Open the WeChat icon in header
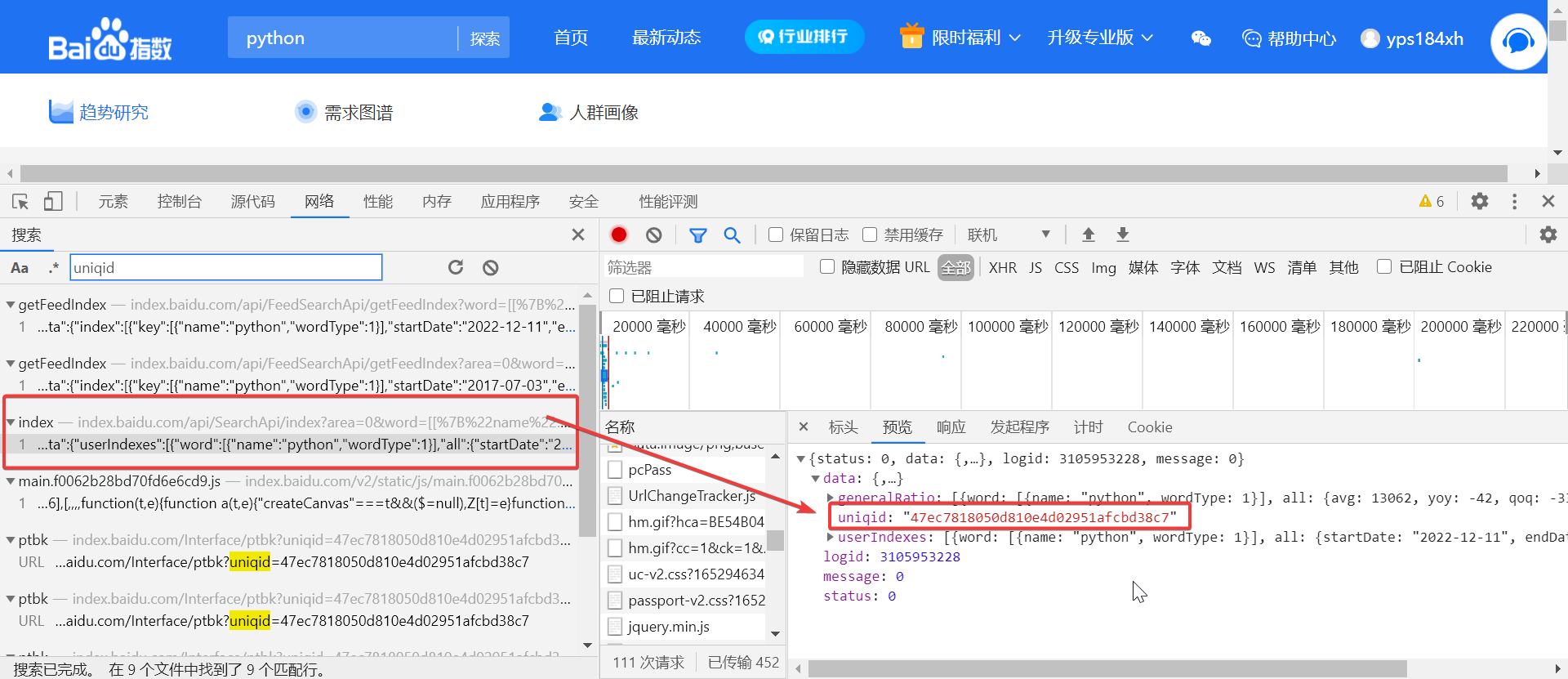 [1200, 38]
